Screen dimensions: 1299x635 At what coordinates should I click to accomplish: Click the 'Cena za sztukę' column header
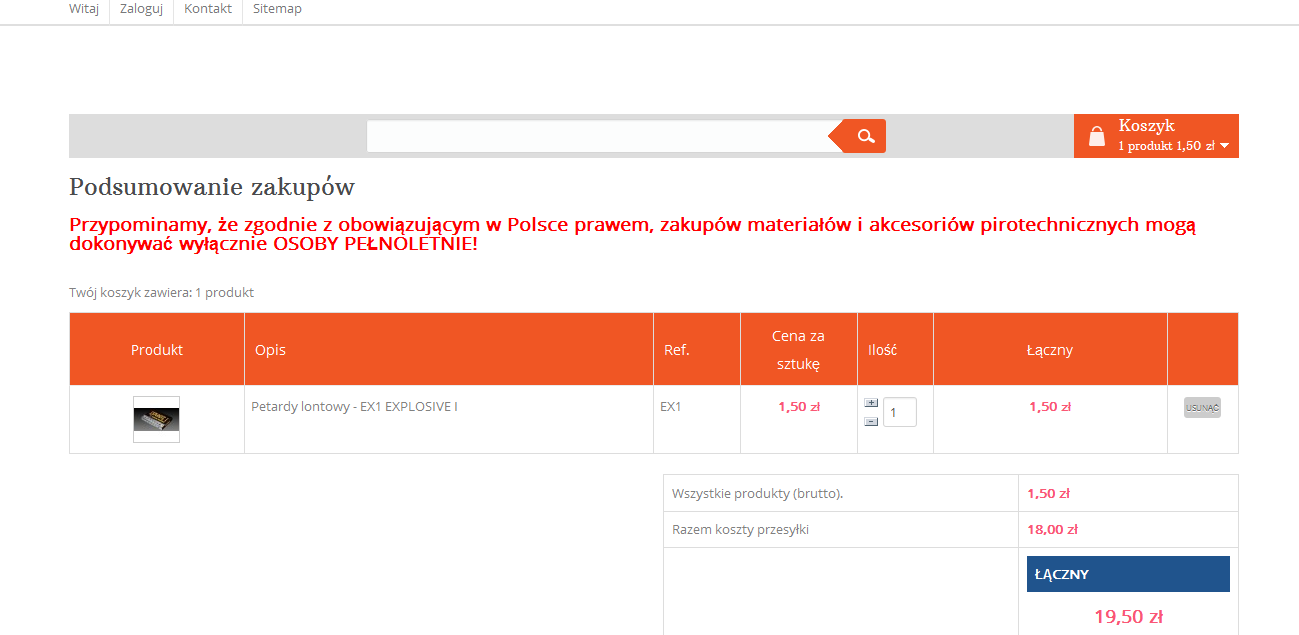798,349
